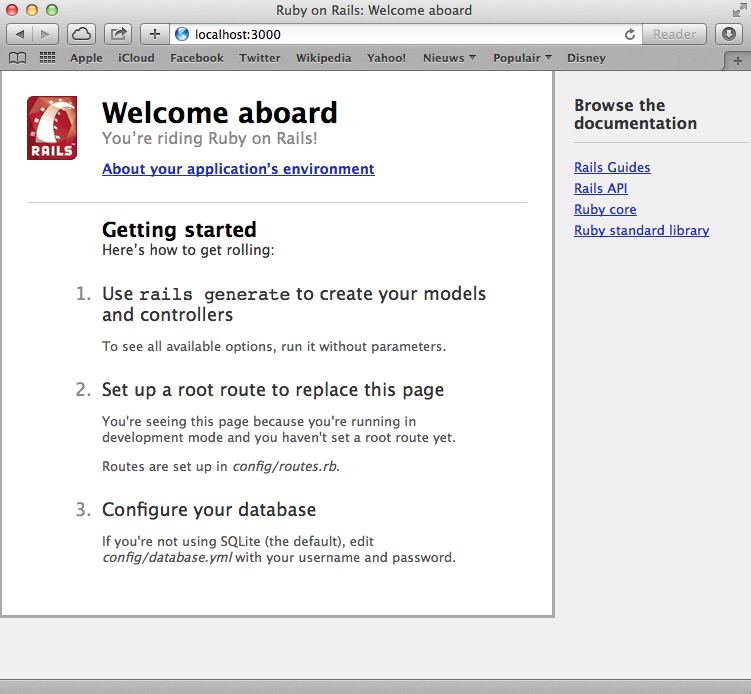Viewport: 751px width, 694px height.
Task: Click the globe site icon in address bar
Action: (182, 34)
